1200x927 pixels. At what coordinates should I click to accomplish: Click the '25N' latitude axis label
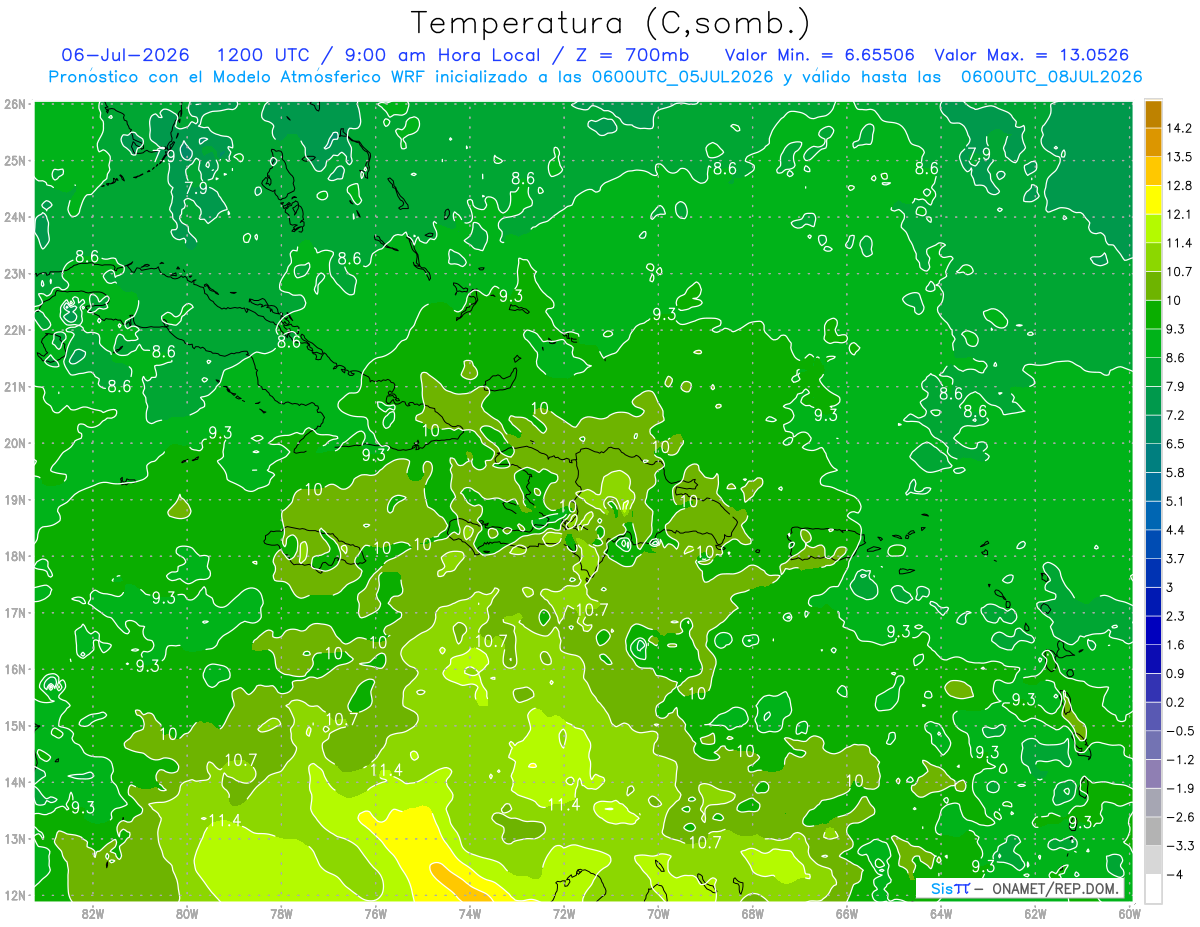14,160
